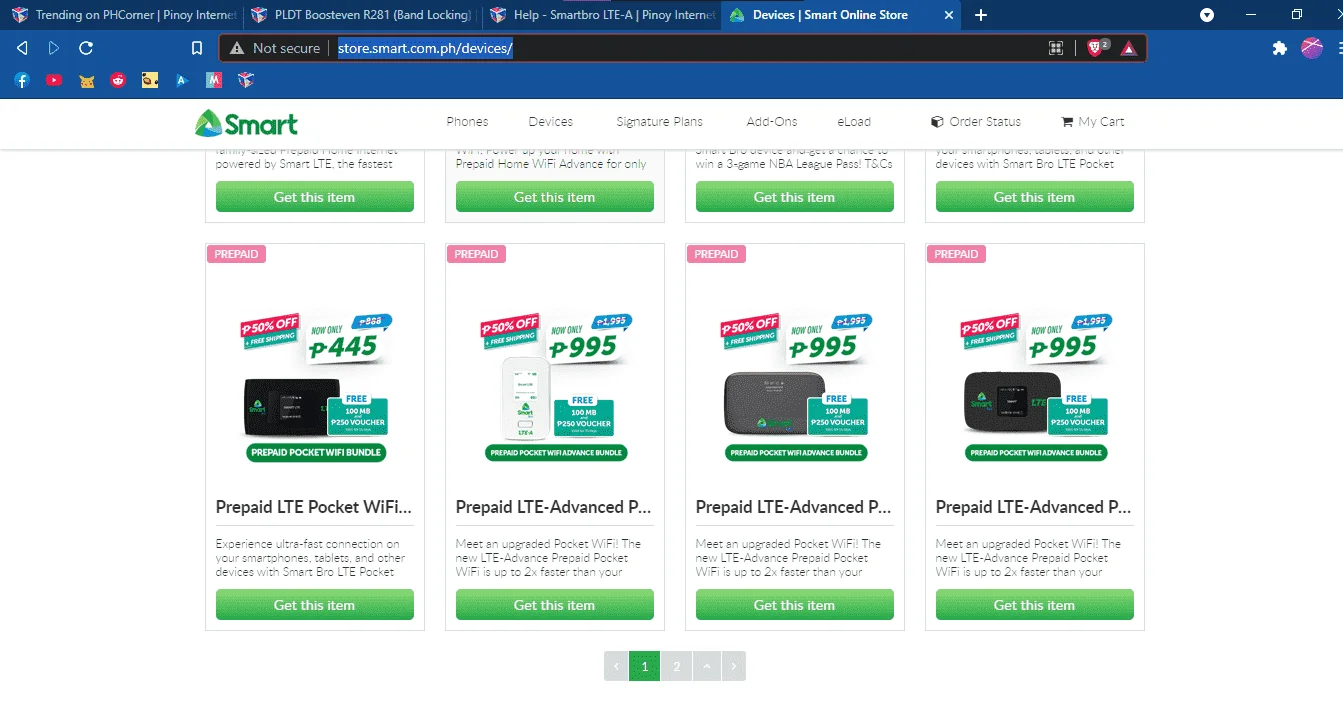This screenshot has width=1343, height=725.
Task: Get this item for Prepaid LTE Pocket WiFi
Action: point(315,605)
